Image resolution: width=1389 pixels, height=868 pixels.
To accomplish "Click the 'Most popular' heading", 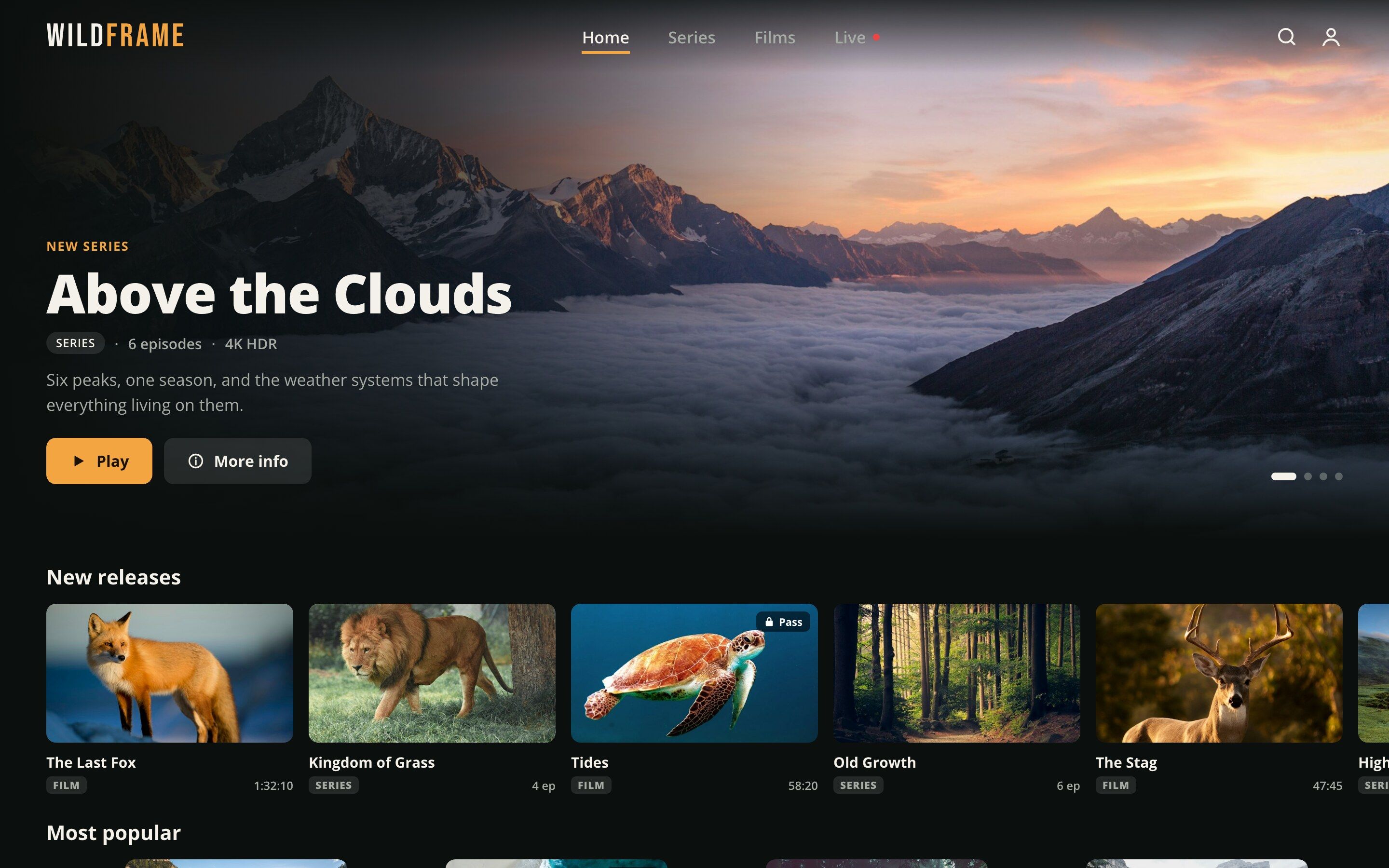I will (114, 833).
